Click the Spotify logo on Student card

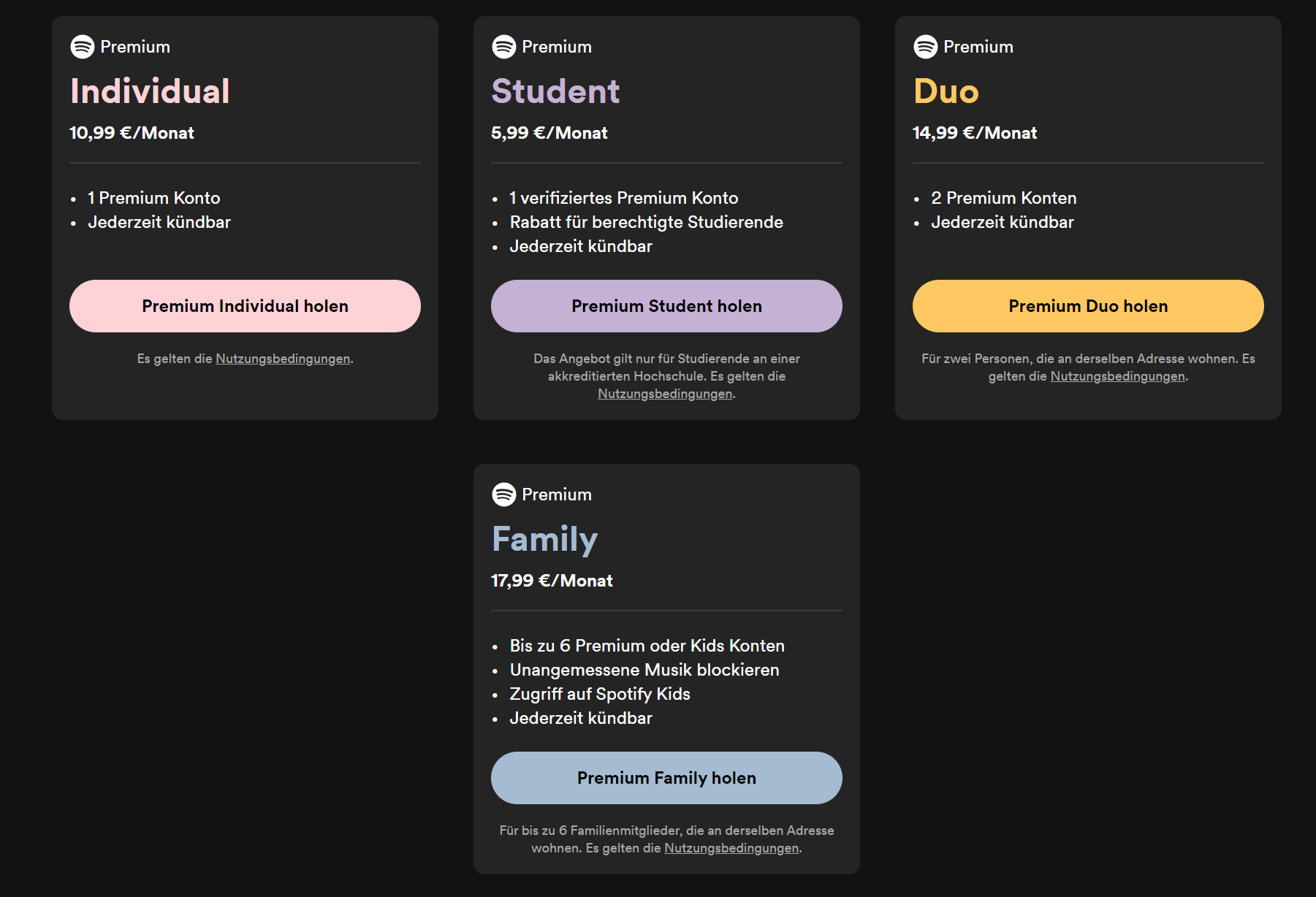click(504, 47)
